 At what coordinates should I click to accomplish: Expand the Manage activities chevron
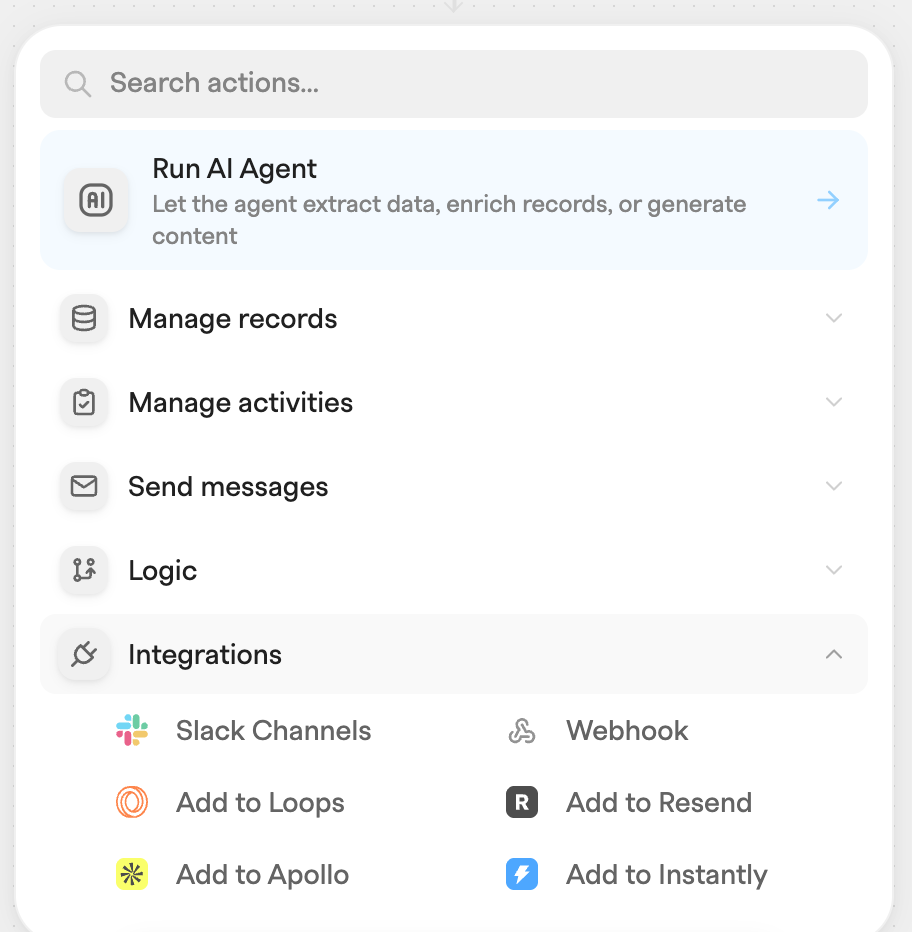pos(834,402)
